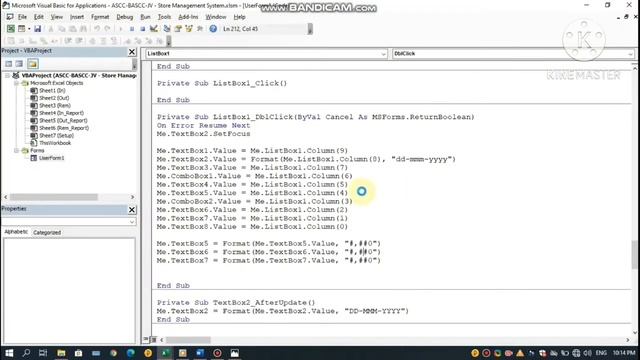Open the DblClick procedure dropdown
640x360 pixels.
[x=630, y=54]
